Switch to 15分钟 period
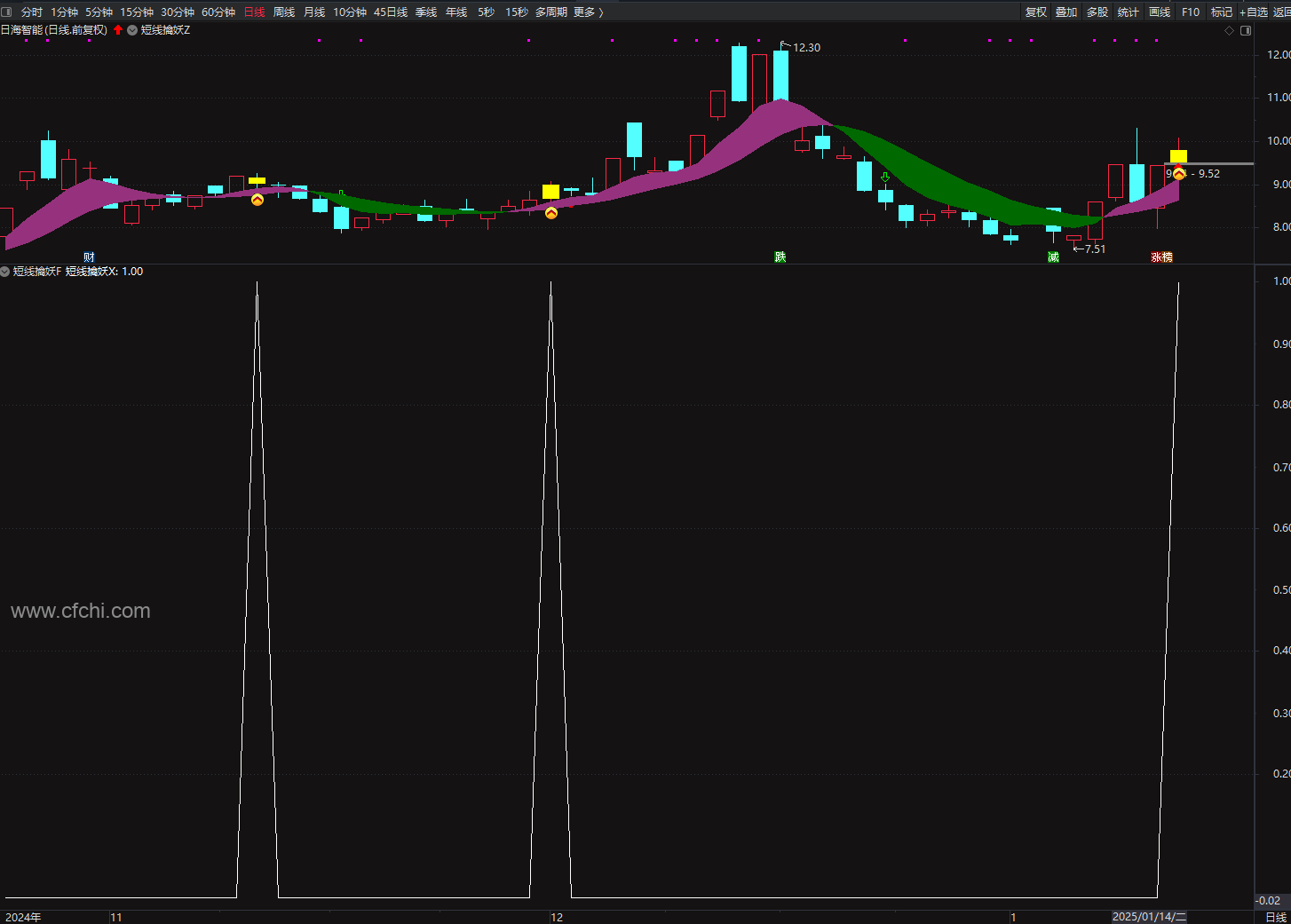Screen dimensions: 1291x924 tap(137, 12)
